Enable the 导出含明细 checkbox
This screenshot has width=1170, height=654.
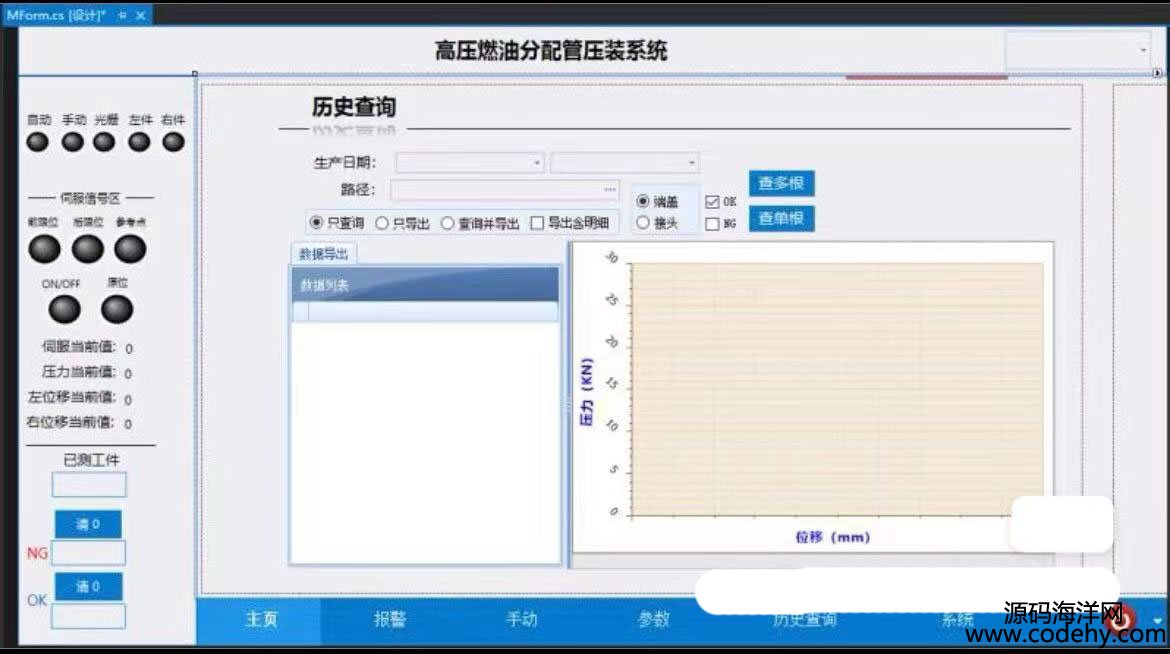[x=537, y=224]
